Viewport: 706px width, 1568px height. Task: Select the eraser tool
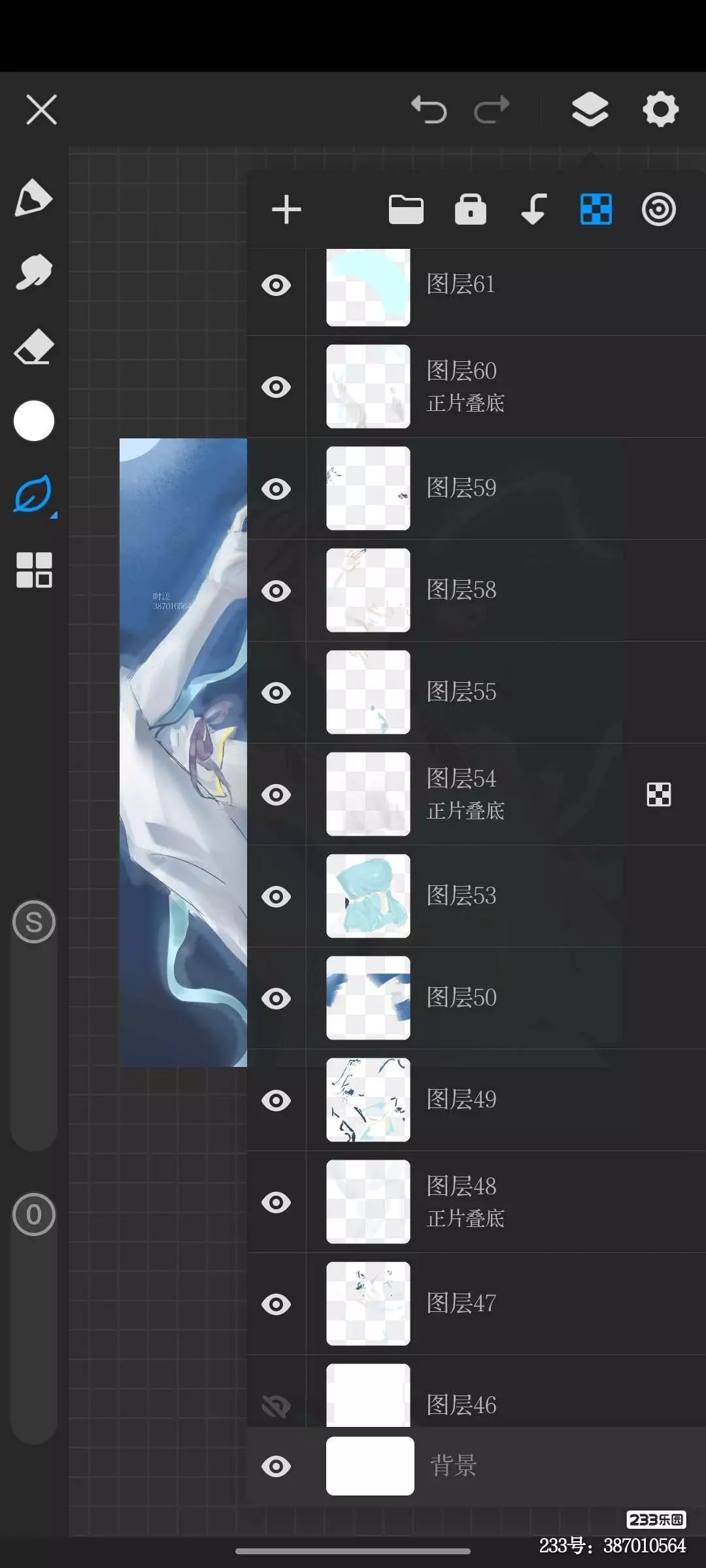[x=33, y=346]
